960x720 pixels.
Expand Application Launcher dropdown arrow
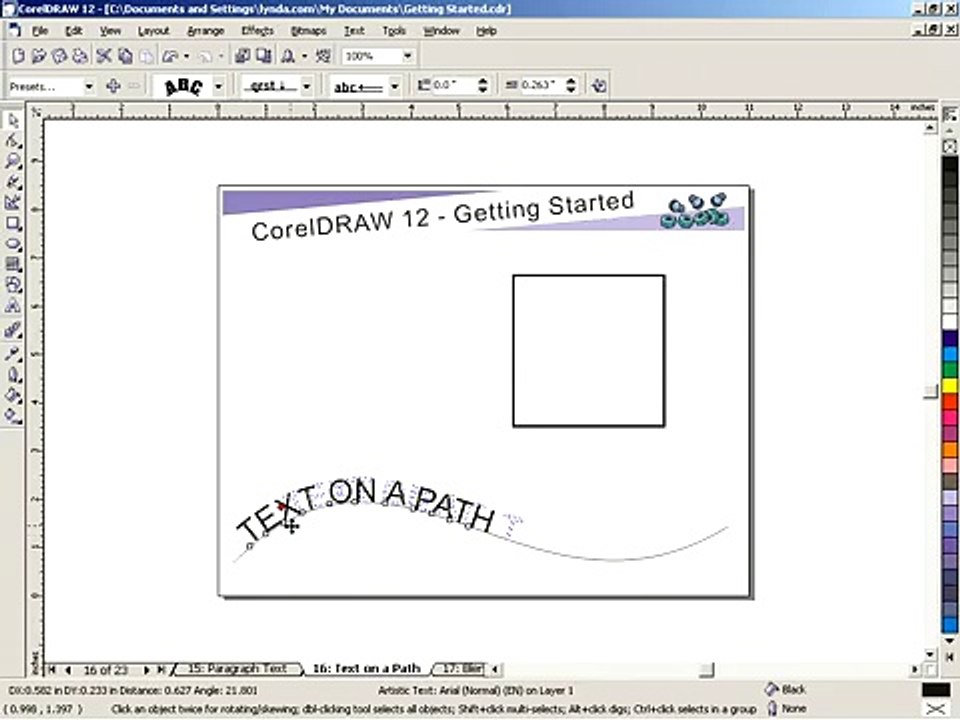(x=304, y=56)
